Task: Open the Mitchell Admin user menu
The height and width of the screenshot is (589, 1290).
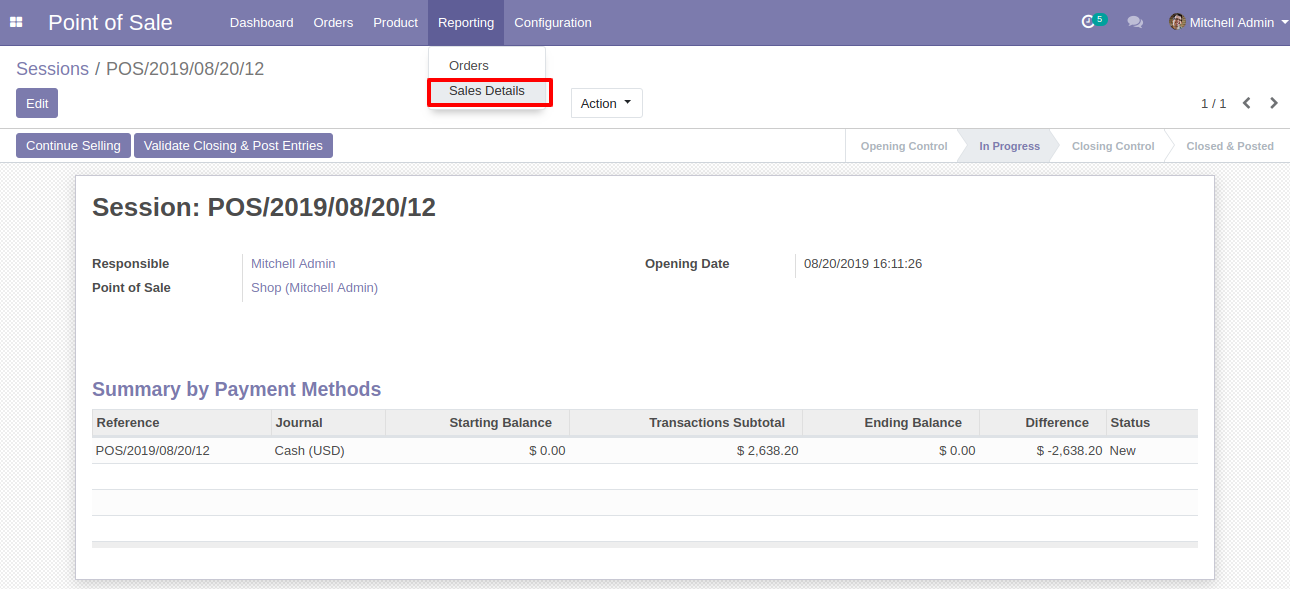Action: pos(1229,22)
